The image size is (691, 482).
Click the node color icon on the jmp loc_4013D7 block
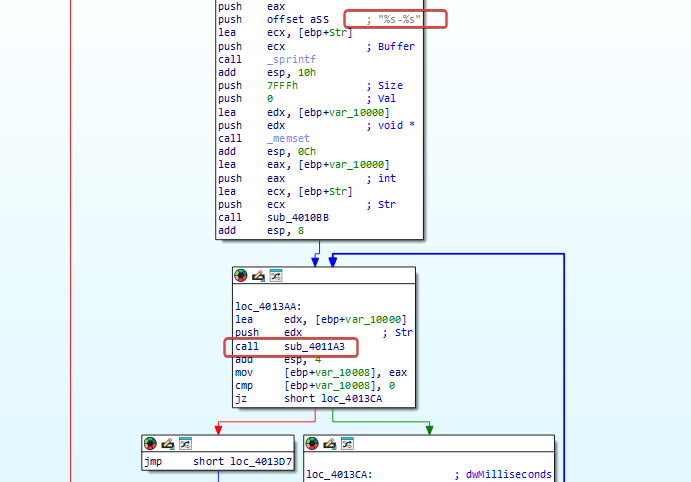[x=150, y=443]
